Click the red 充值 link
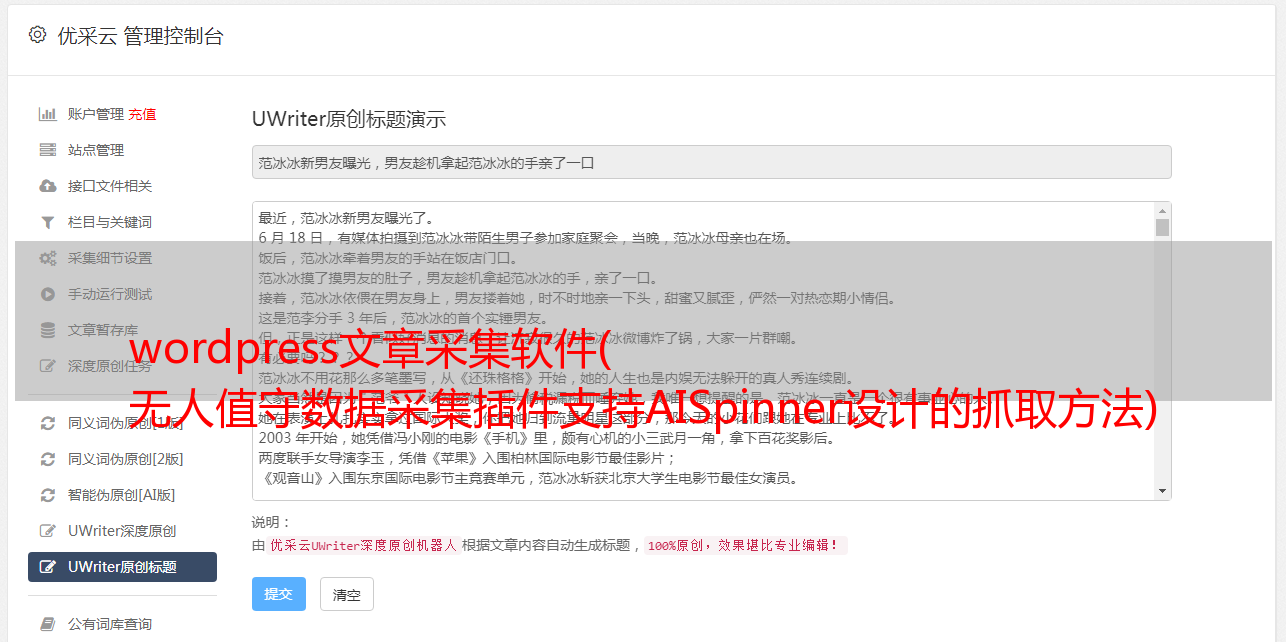This screenshot has height=642, width=1286. coord(142,114)
